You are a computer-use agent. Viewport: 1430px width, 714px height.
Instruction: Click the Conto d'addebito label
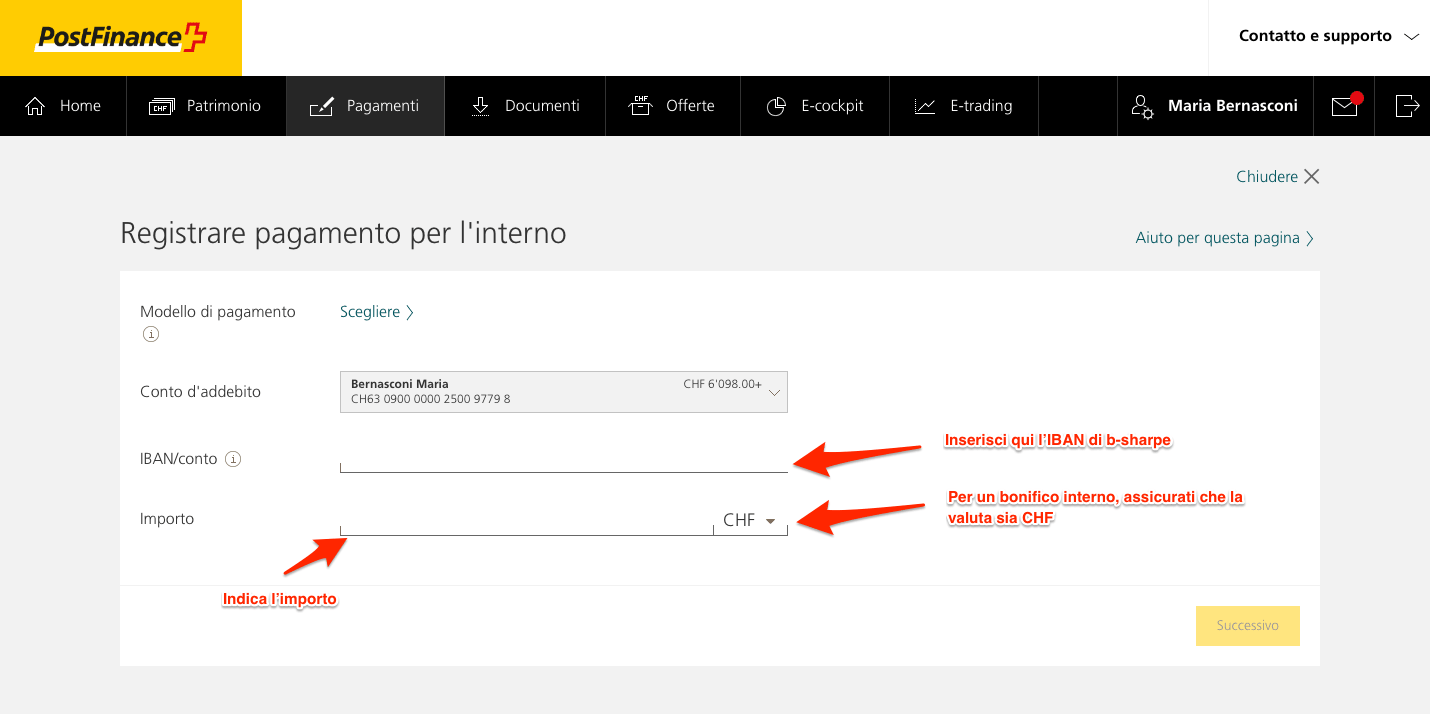tap(200, 392)
